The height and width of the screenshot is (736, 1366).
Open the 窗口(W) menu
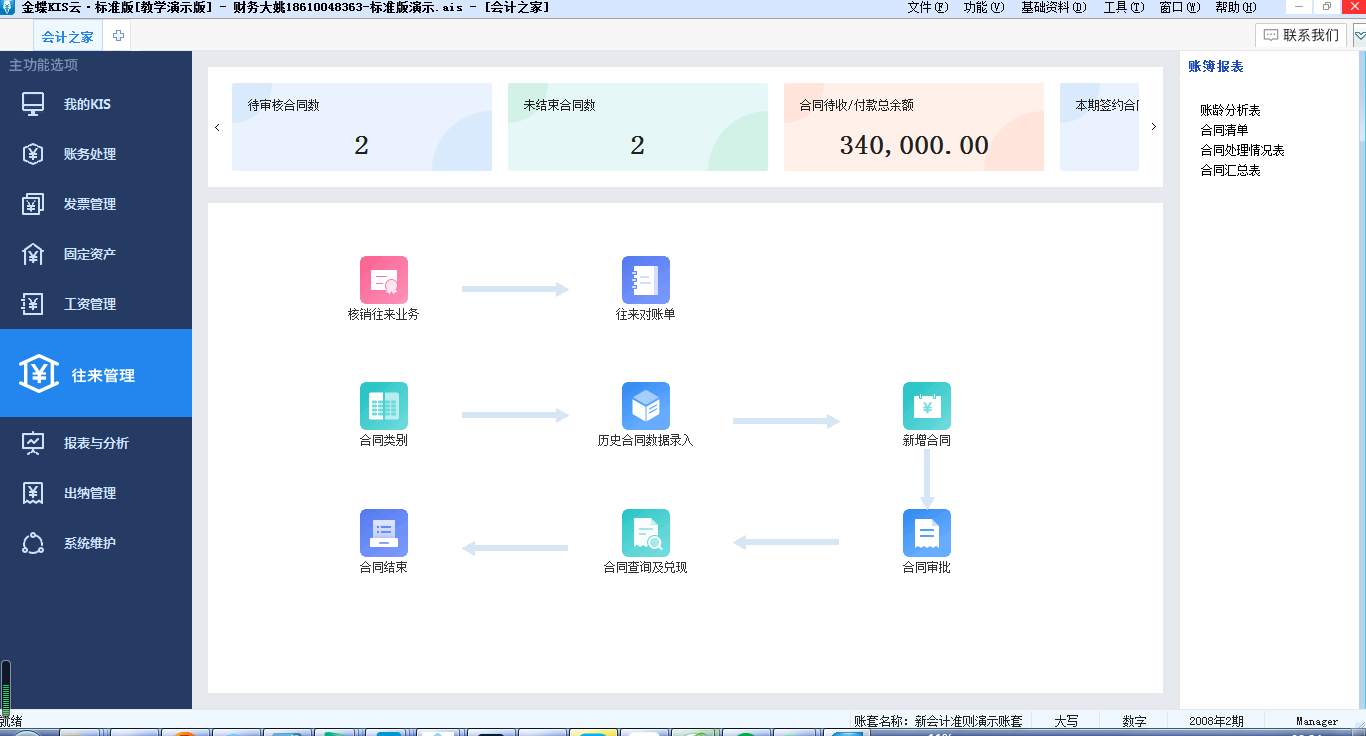click(x=1179, y=7)
